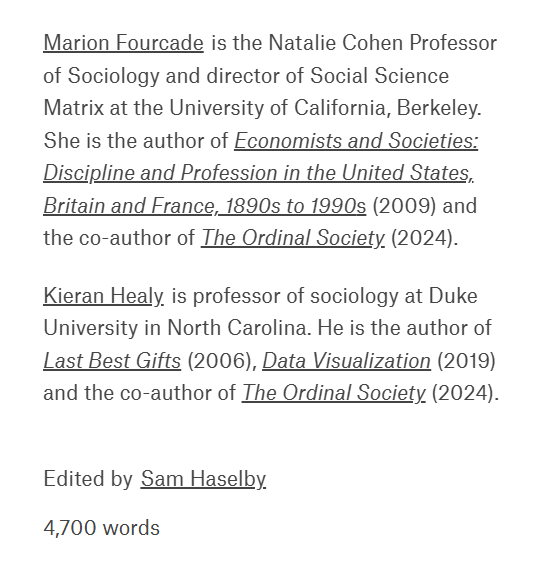
Task: Visit editor Sam Haselby's link
Action: (203, 479)
